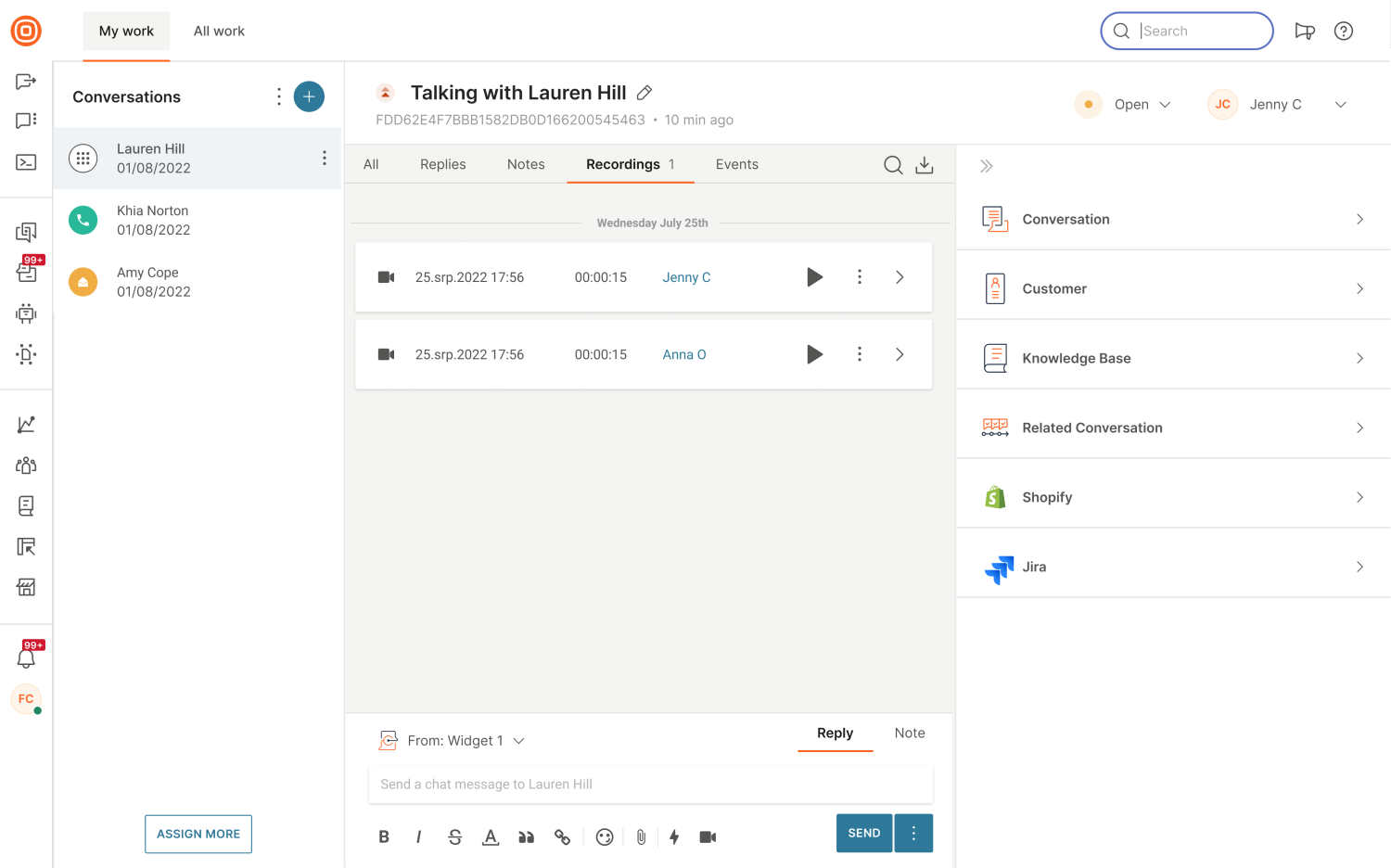Switch to the Notes tab
Image resolution: width=1391 pixels, height=868 pixels.
click(526, 164)
